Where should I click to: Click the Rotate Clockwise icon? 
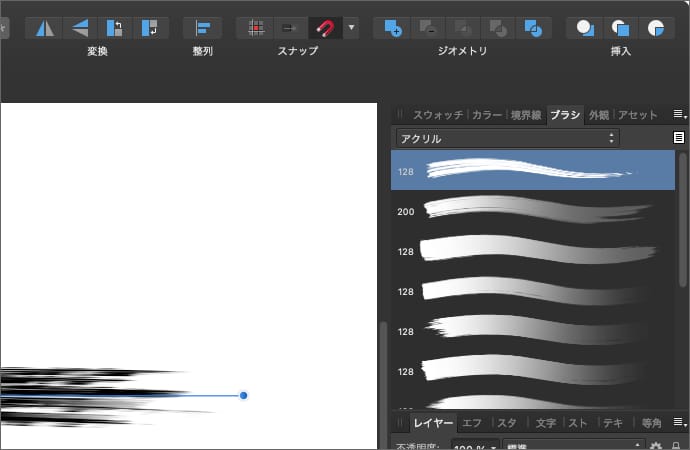149,28
